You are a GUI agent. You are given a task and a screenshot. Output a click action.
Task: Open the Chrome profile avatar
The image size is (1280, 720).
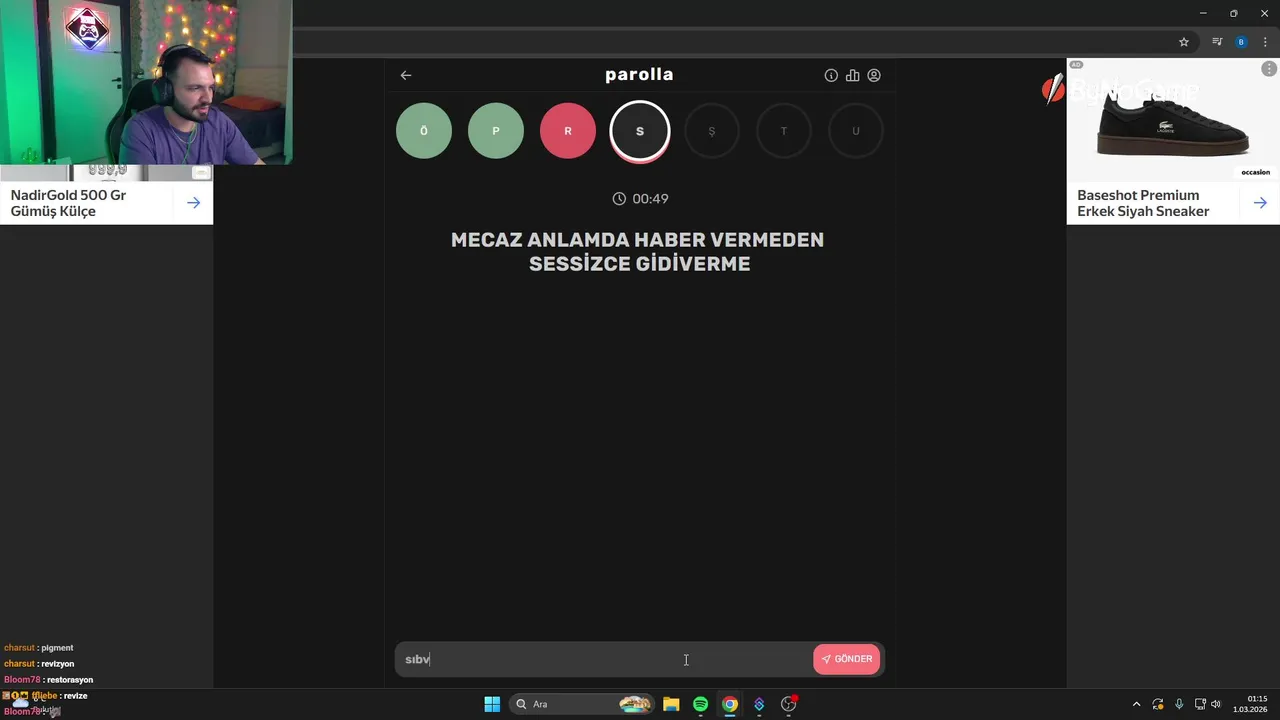coord(1241,42)
